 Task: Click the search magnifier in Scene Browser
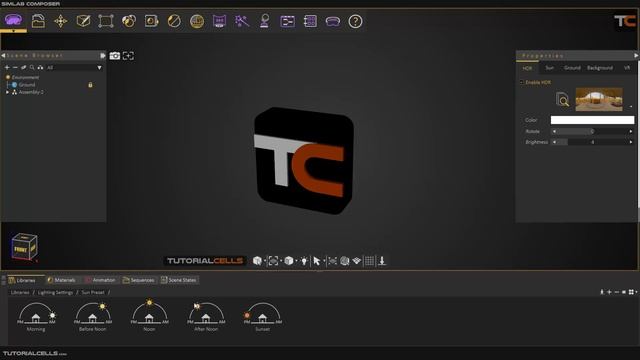(32, 67)
